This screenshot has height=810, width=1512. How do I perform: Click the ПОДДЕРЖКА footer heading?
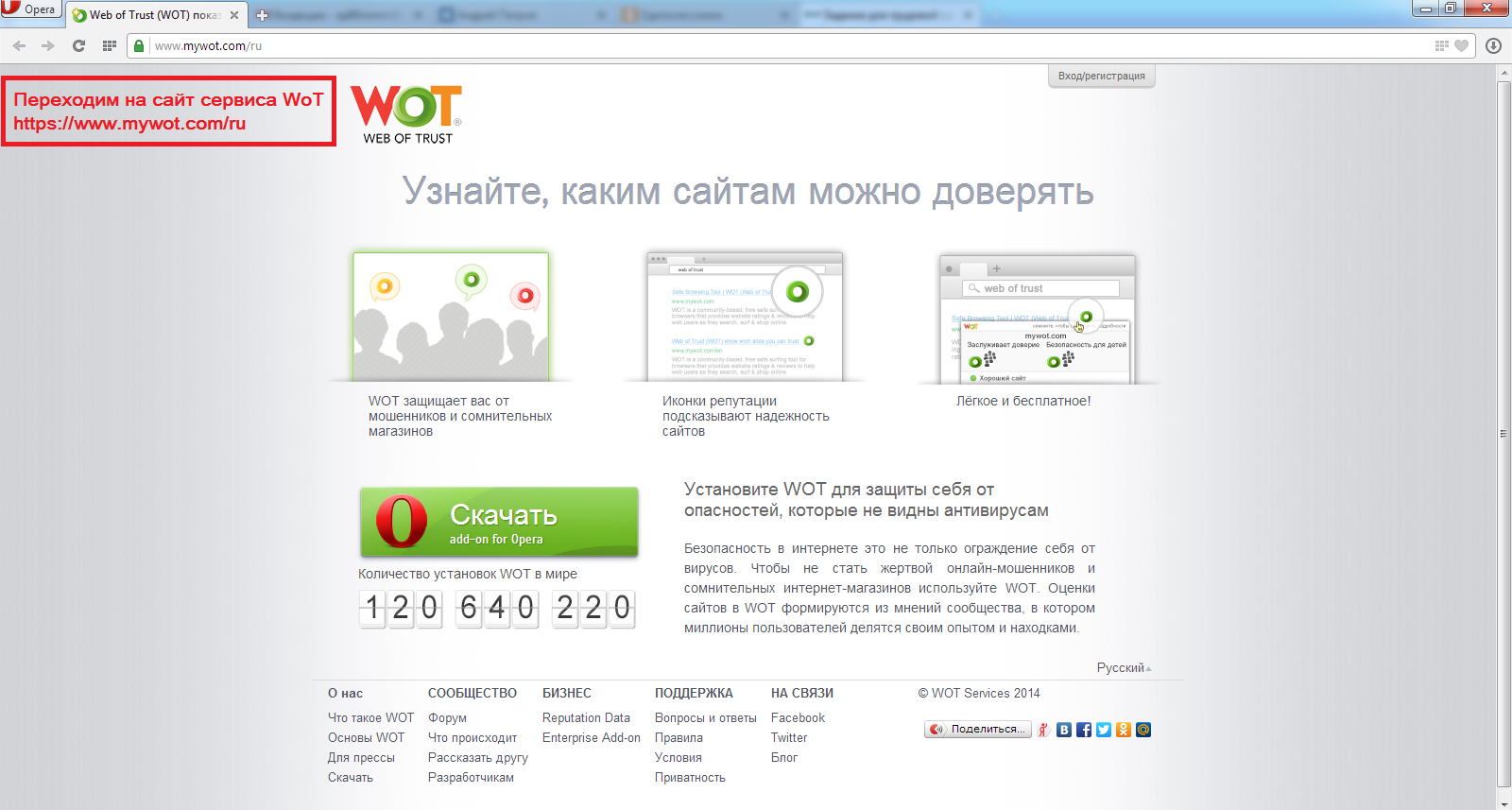pyautogui.click(x=694, y=693)
